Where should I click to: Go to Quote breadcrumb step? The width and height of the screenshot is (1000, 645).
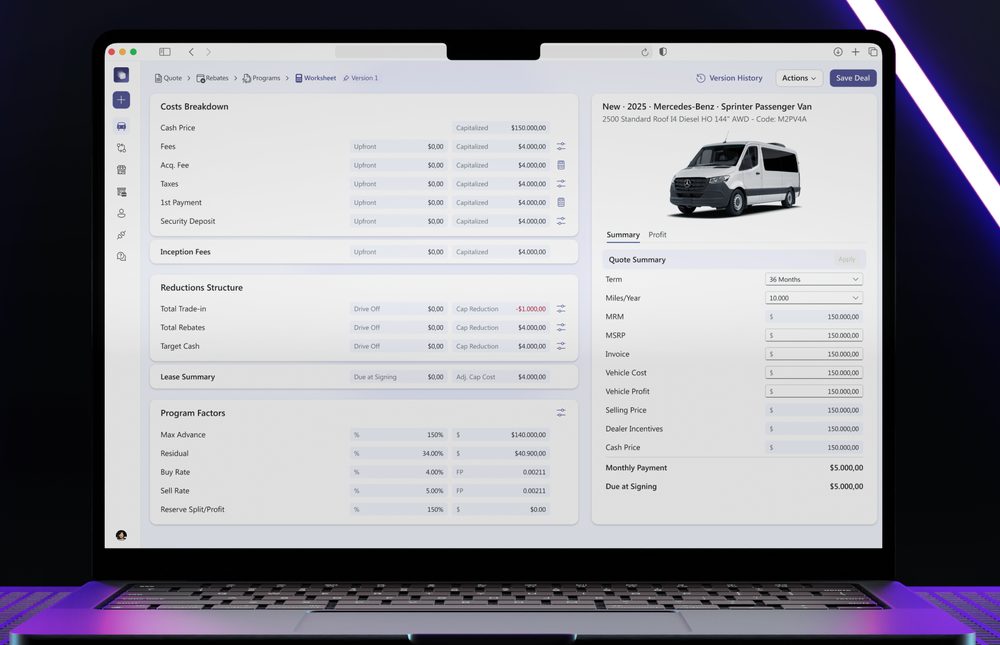point(168,78)
